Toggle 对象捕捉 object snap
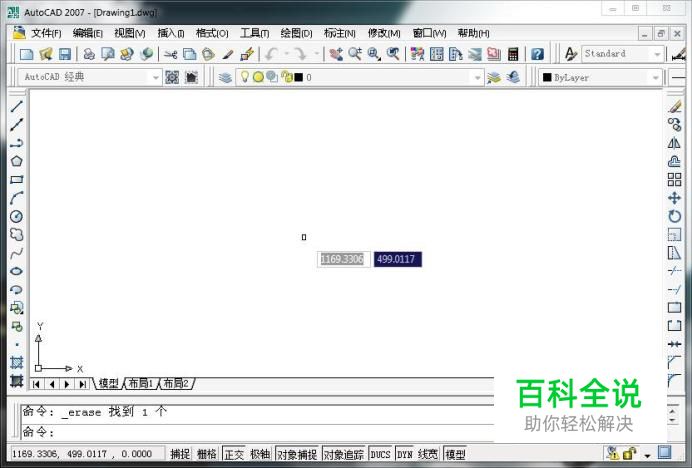Image resolution: width=692 pixels, height=468 pixels. click(297, 454)
